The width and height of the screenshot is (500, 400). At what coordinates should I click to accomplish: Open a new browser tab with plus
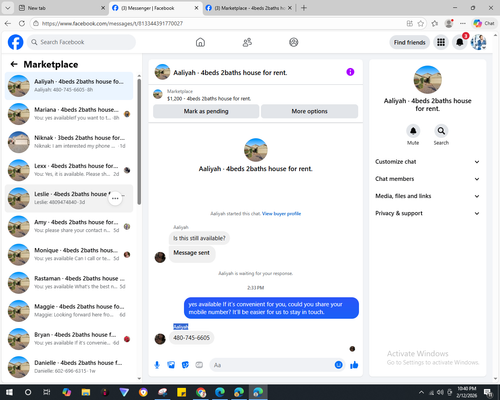point(304,8)
